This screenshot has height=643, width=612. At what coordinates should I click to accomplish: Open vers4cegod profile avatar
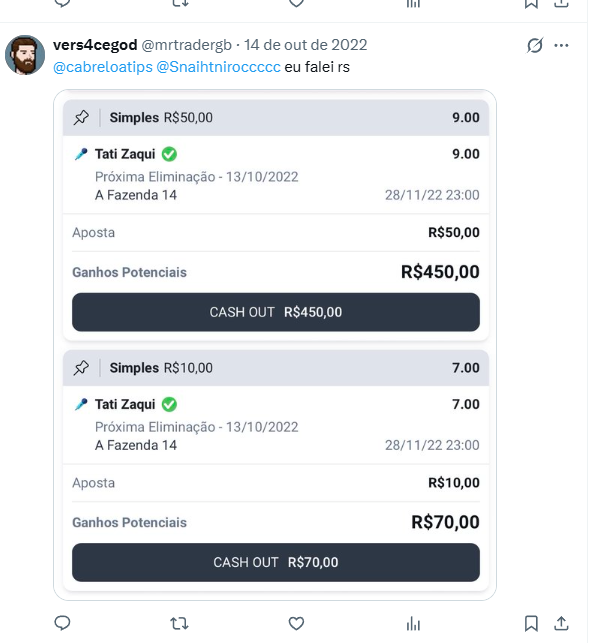click(x=25, y=55)
